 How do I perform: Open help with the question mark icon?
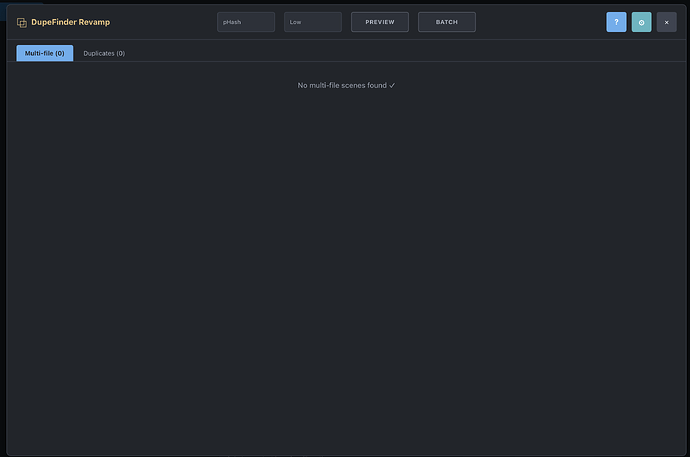(x=616, y=22)
